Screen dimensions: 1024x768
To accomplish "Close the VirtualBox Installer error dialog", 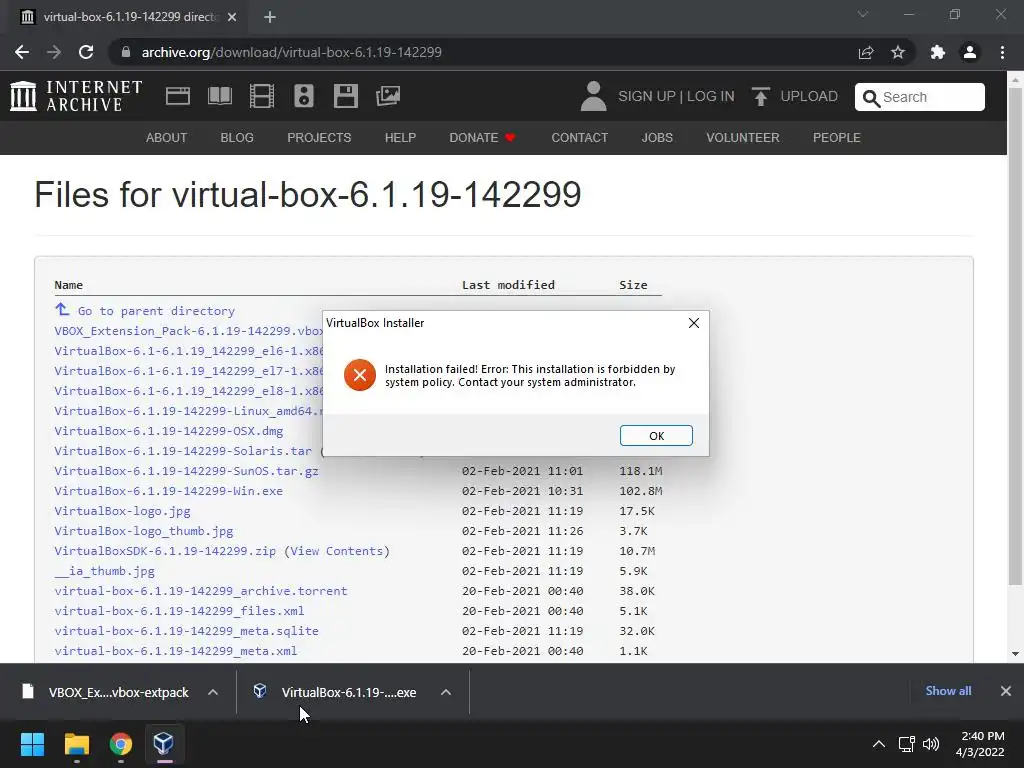I will pyautogui.click(x=694, y=323).
